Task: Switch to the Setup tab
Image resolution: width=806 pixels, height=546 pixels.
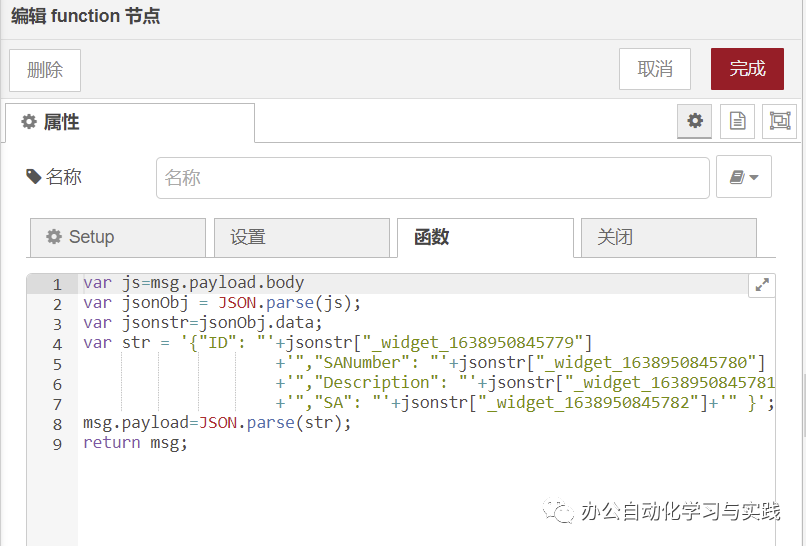Action: (x=118, y=238)
